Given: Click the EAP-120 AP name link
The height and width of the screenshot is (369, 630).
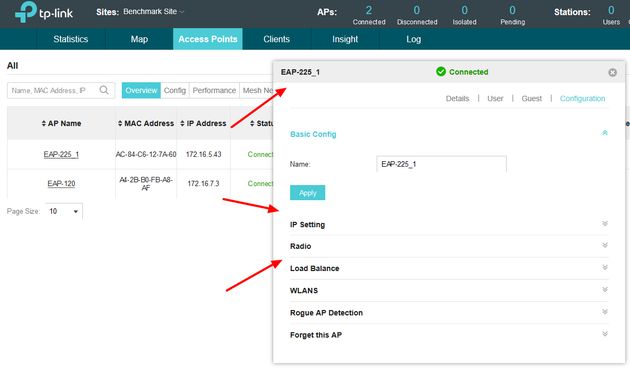Looking at the screenshot, I should pyautogui.click(x=61, y=184).
